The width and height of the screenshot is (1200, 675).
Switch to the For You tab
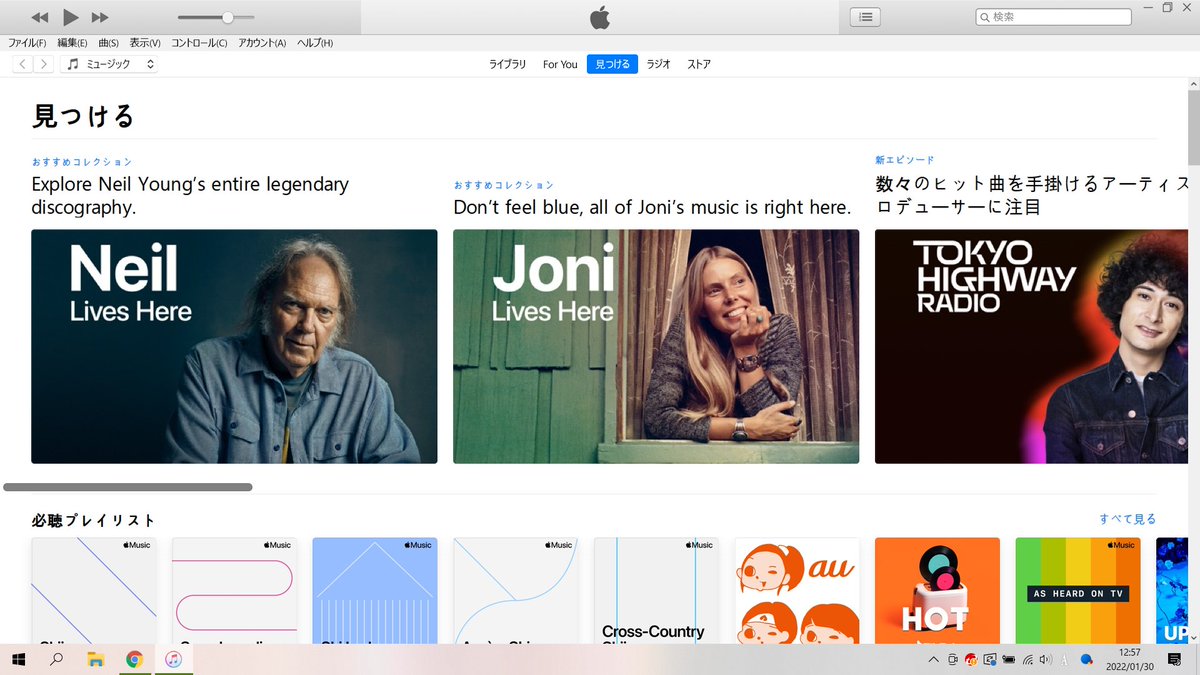coord(560,64)
